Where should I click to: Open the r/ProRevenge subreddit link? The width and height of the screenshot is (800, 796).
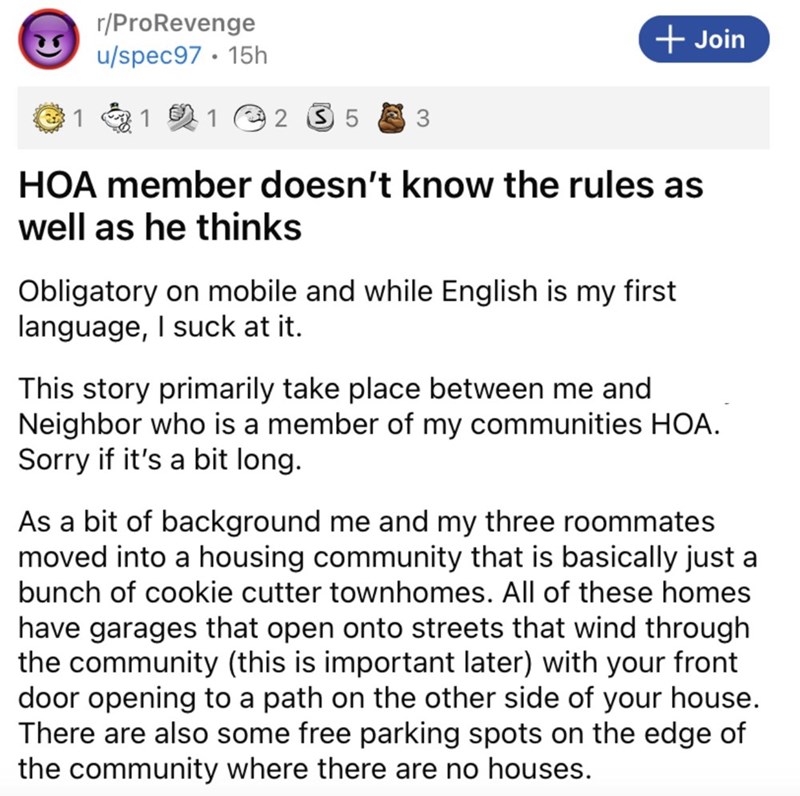pos(169,22)
